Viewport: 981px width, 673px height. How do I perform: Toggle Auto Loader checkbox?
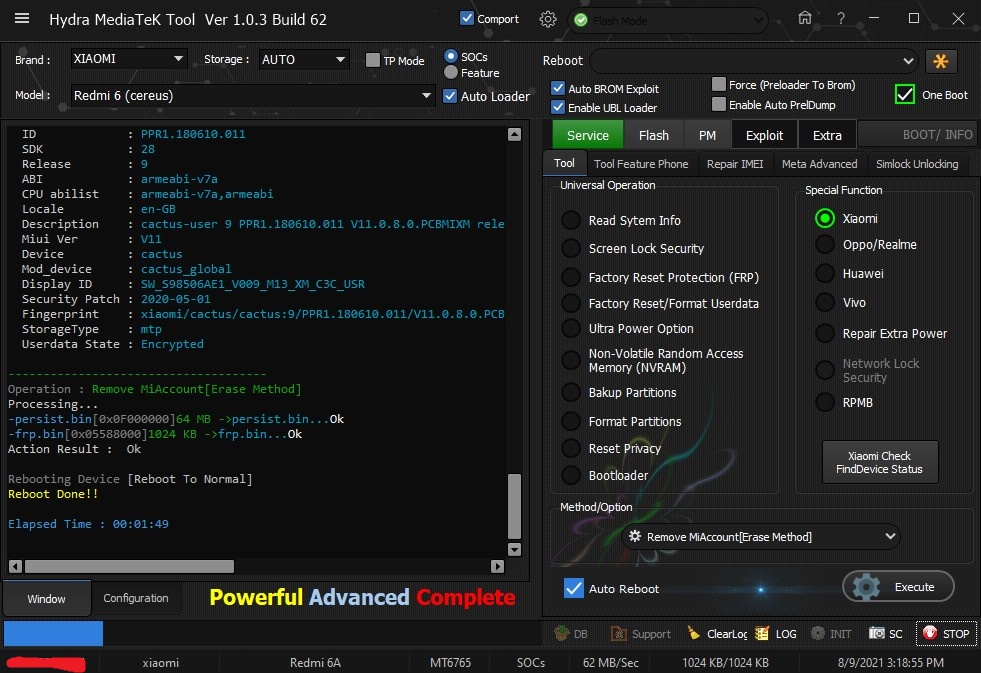point(450,96)
